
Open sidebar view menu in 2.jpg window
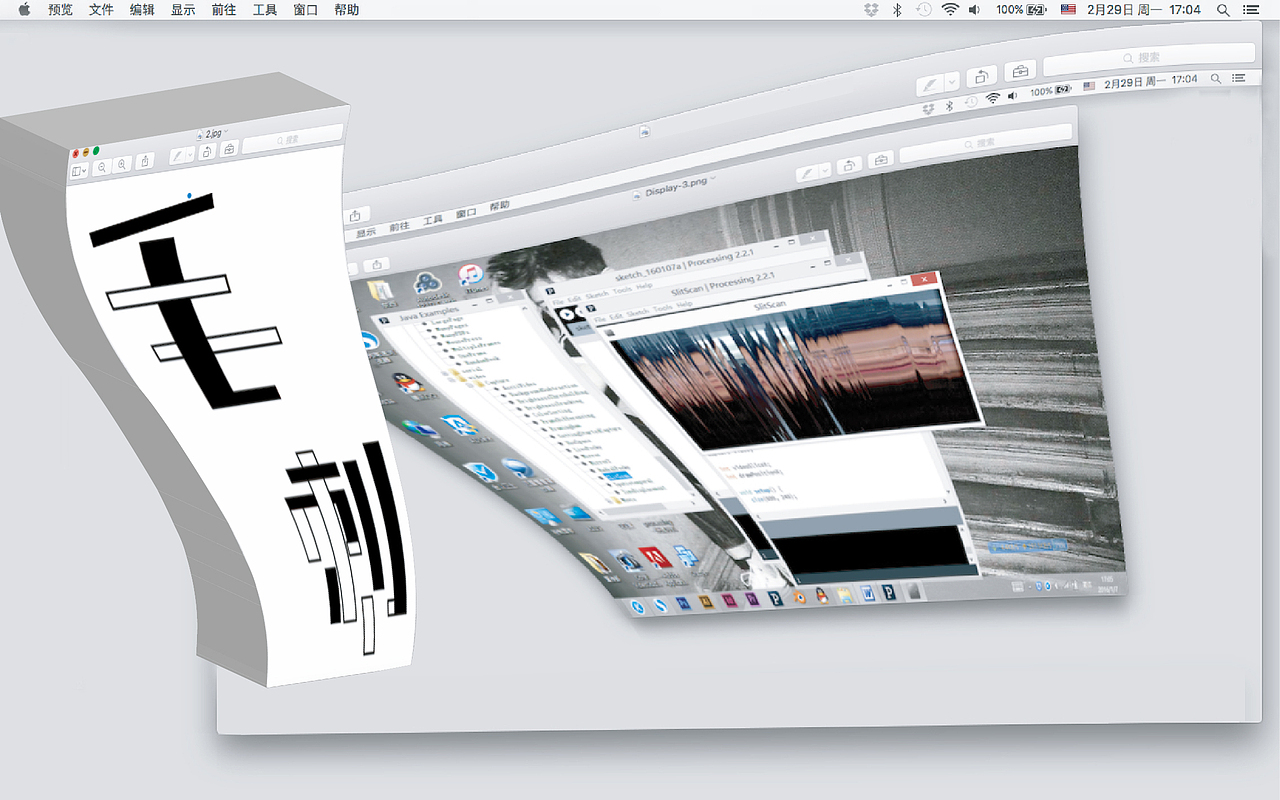coord(80,171)
